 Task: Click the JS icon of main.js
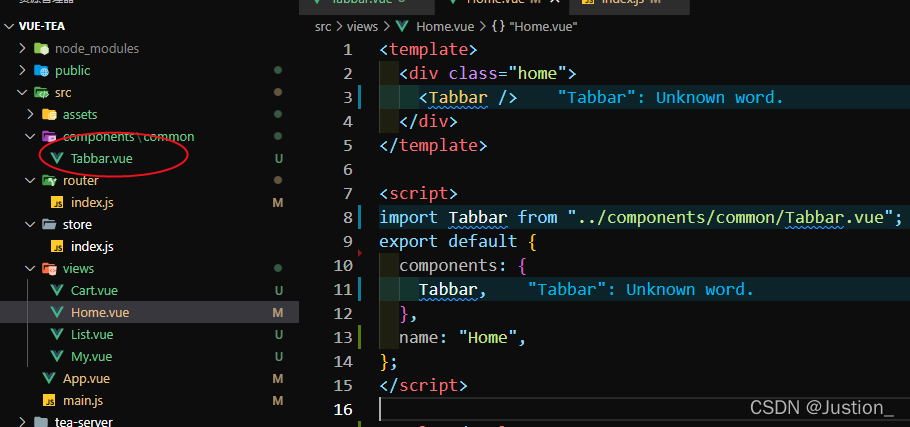click(x=49, y=400)
